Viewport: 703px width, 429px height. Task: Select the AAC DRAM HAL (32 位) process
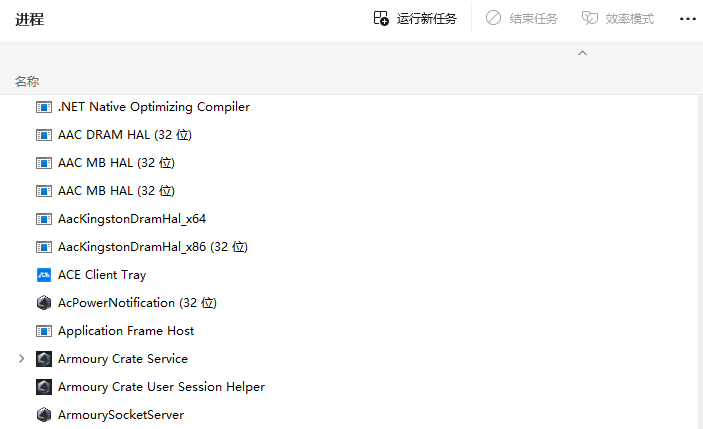pos(116,135)
